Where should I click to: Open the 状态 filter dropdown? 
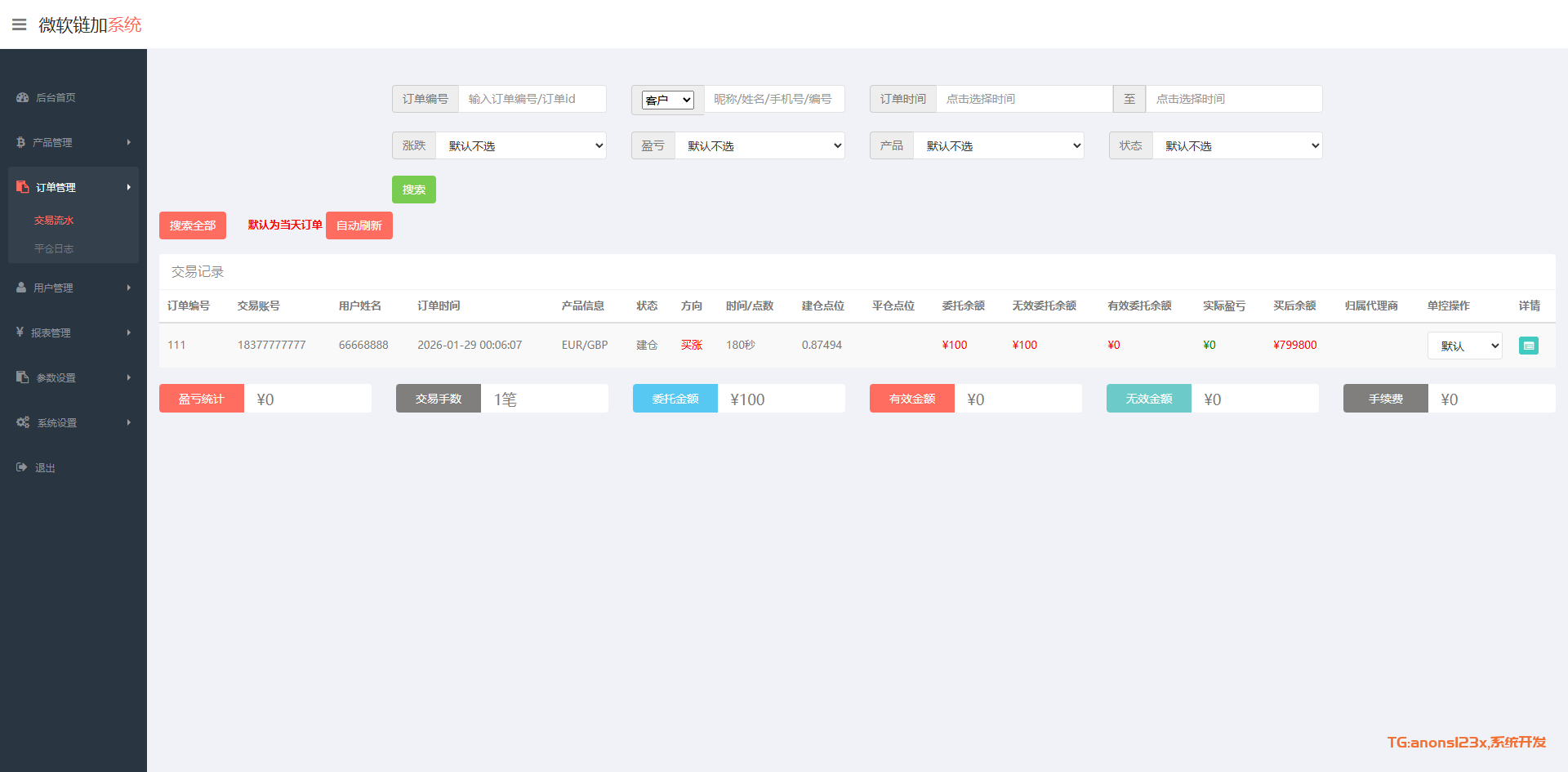click(x=1237, y=145)
